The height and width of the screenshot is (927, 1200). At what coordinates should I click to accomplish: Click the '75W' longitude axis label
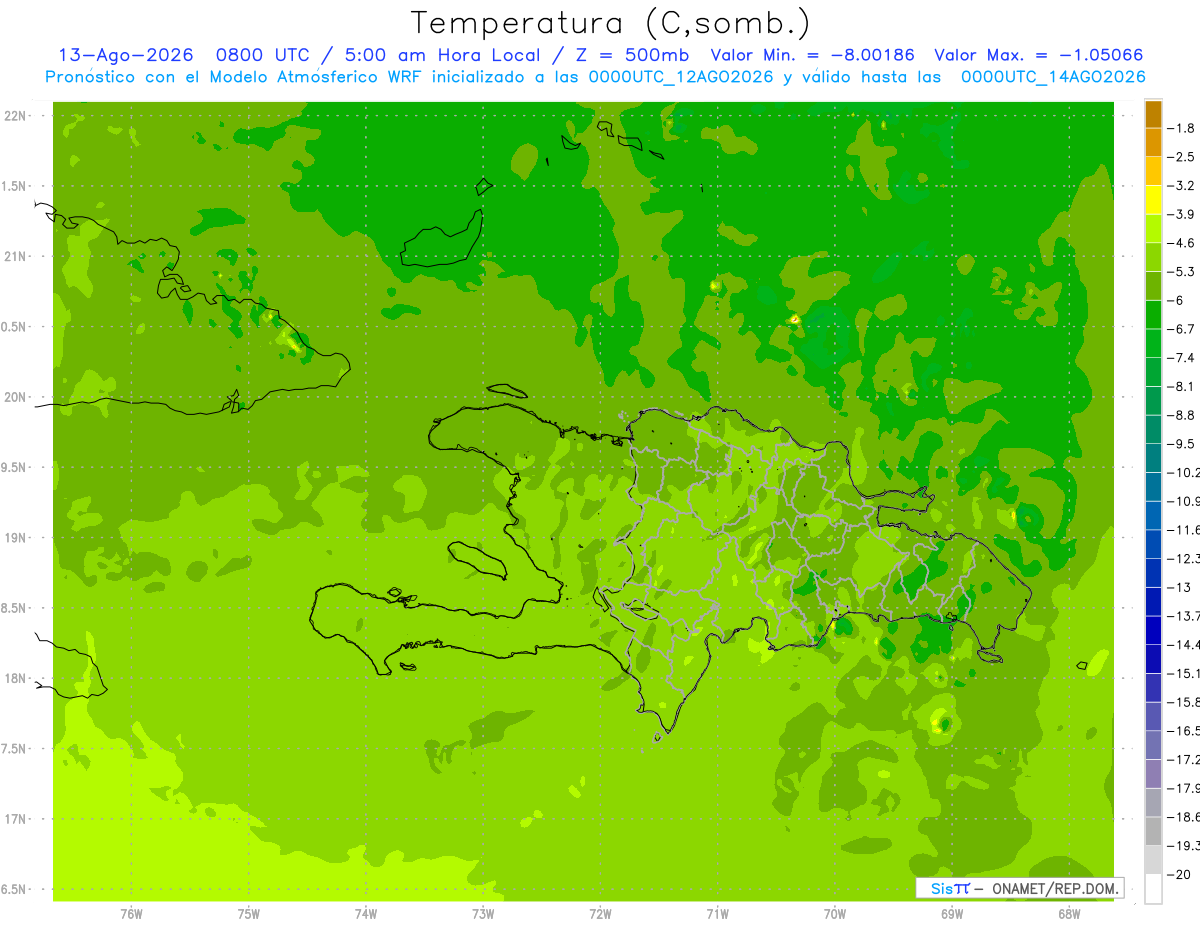pyautogui.click(x=249, y=914)
